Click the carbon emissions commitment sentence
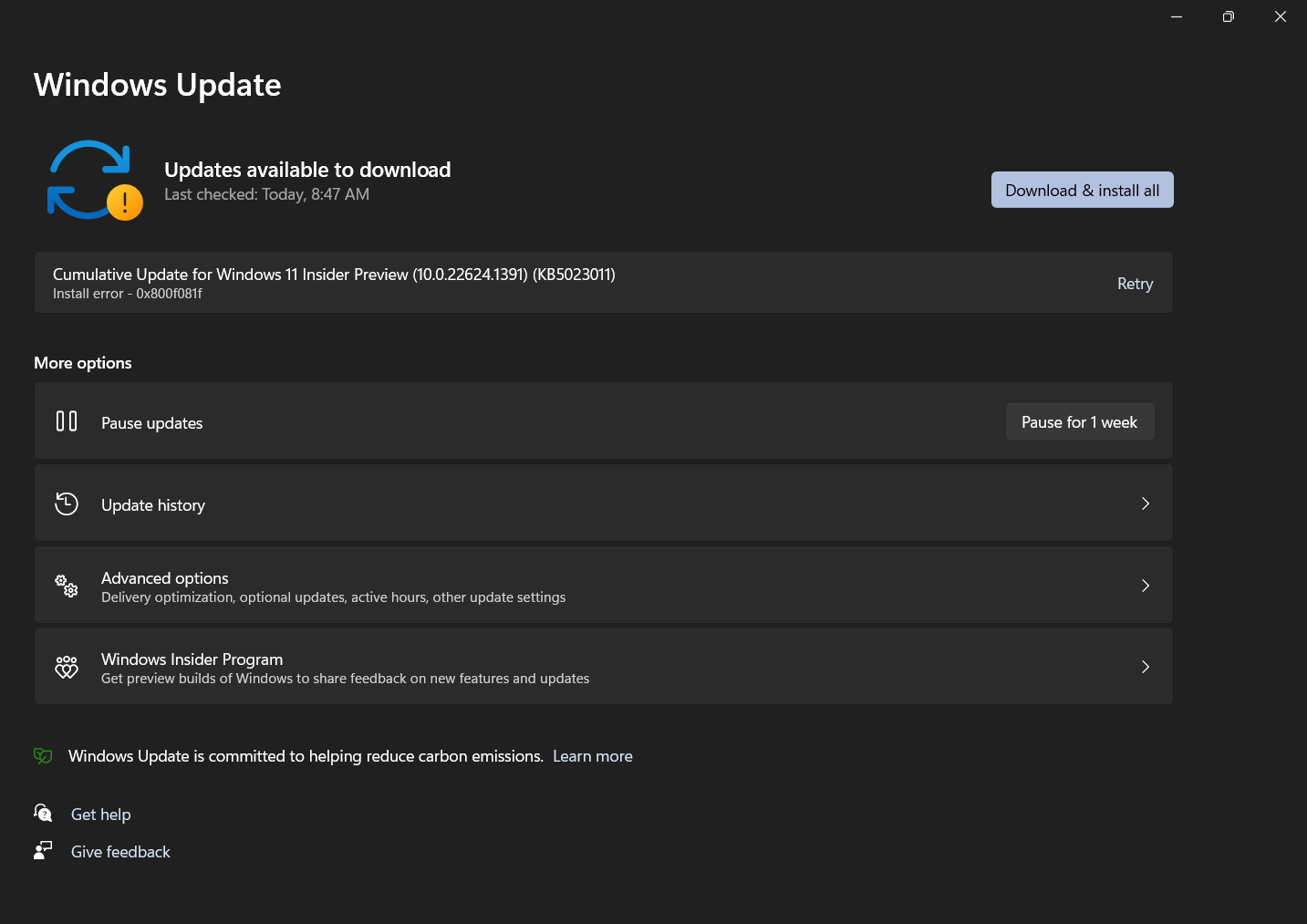This screenshot has width=1307, height=924. click(x=306, y=756)
